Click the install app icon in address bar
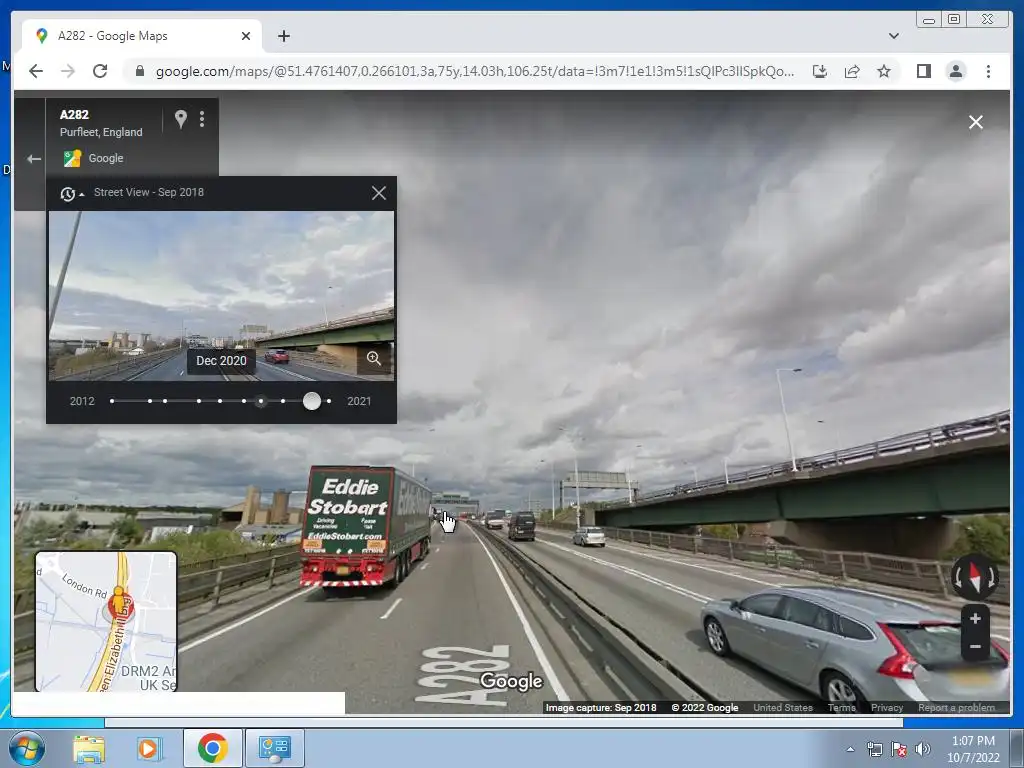This screenshot has width=1024, height=768. click(x=820, y=71)
